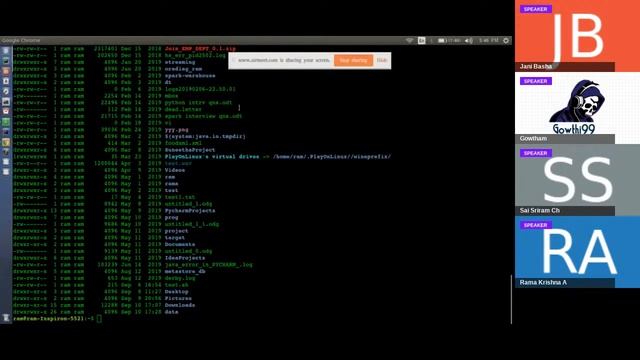Click the green icon in Ubuntu launcher
Image resolution: width=640 pixels, height=360 pixels.
click(6, 122)
